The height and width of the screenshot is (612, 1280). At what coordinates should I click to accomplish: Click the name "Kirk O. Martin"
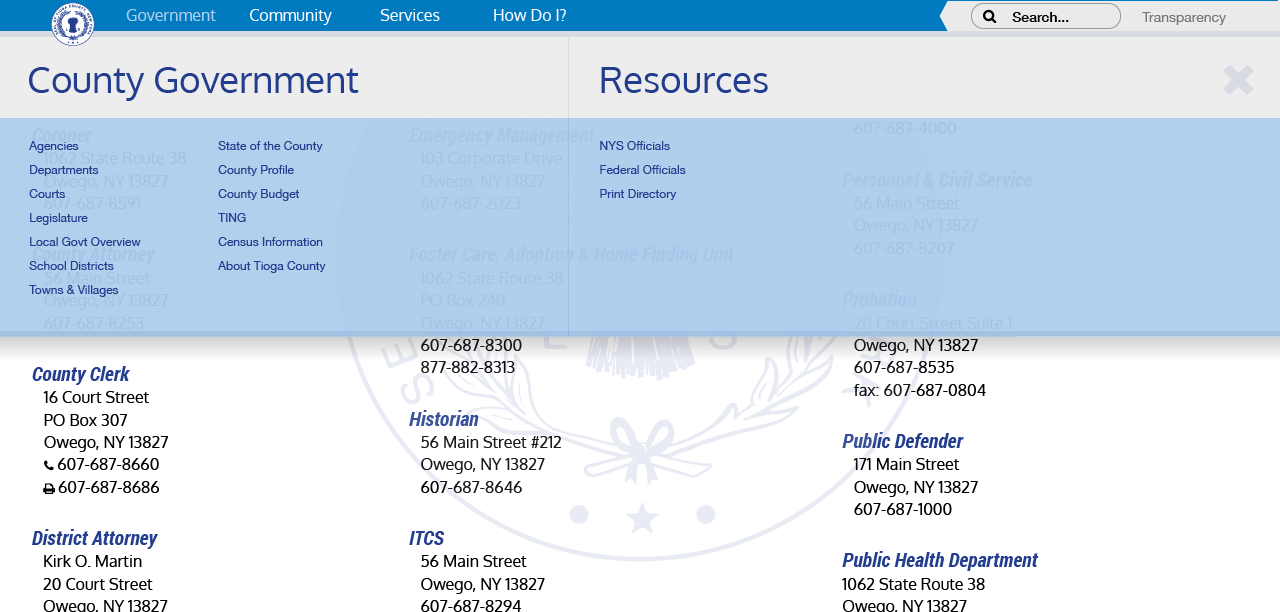pyautogui.click(x=93, y=562)
